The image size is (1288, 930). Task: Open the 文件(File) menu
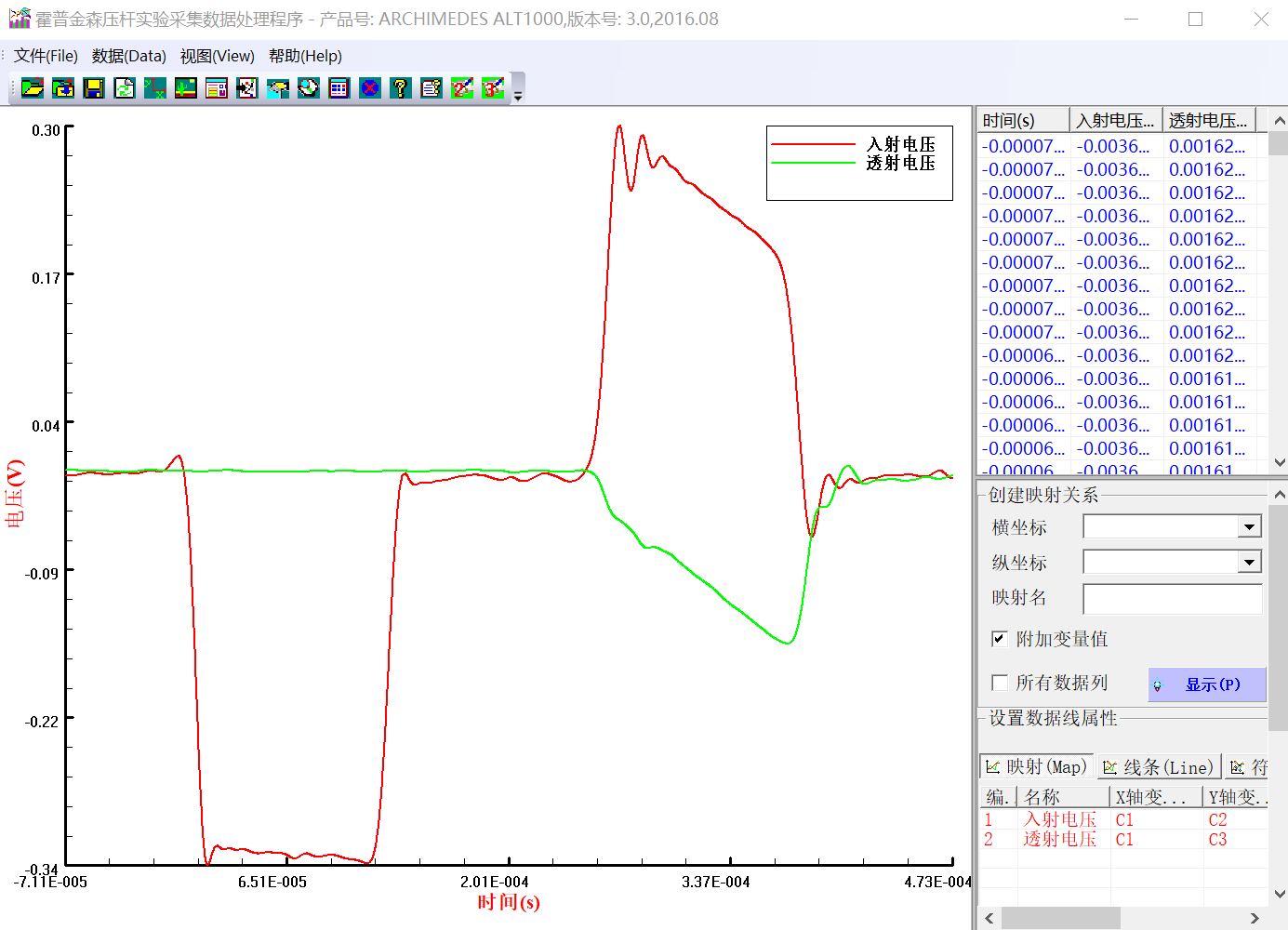(46, 56)
